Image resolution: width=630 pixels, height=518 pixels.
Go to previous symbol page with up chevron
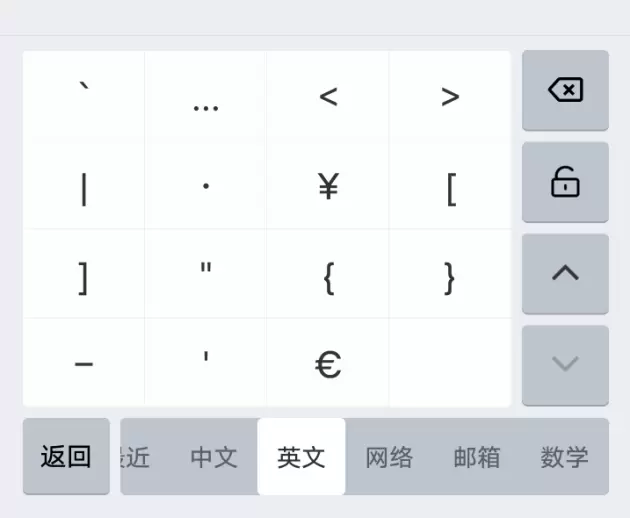point(565,274)
